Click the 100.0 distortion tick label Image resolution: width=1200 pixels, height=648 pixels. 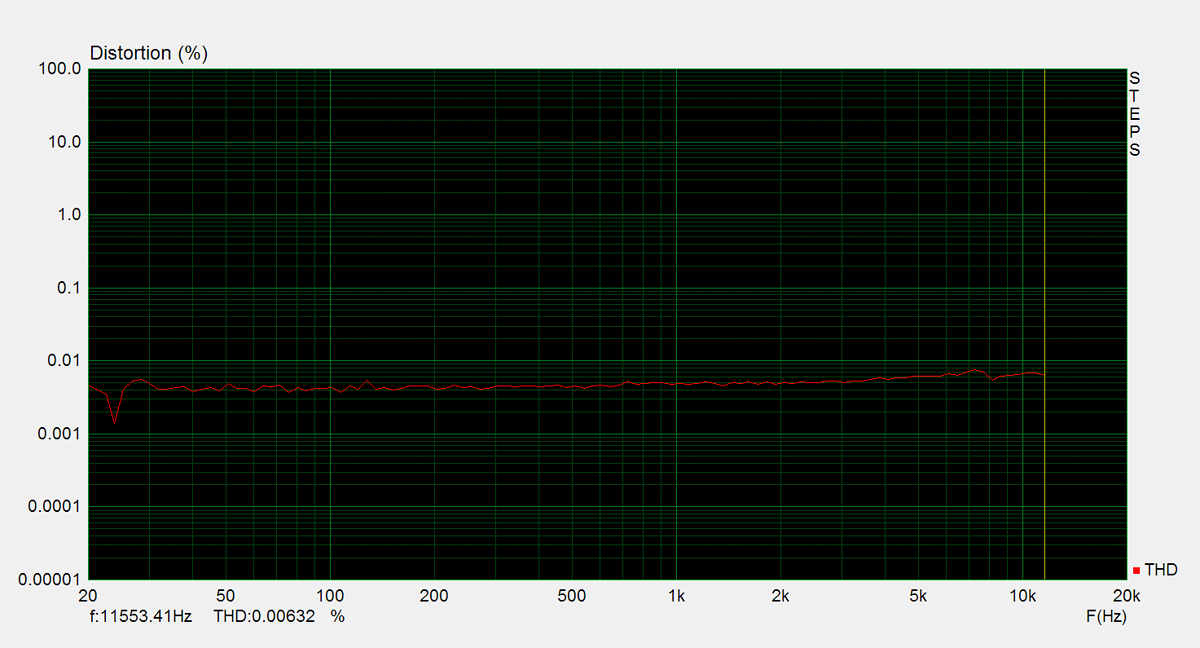click(x=60, y=69)
